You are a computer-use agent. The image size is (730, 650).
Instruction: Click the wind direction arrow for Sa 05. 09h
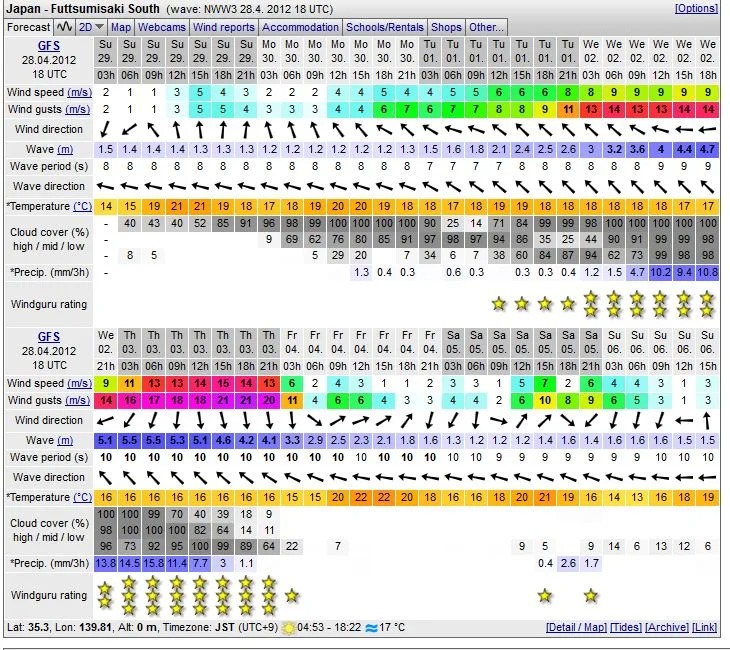click(x=499, y=420)
